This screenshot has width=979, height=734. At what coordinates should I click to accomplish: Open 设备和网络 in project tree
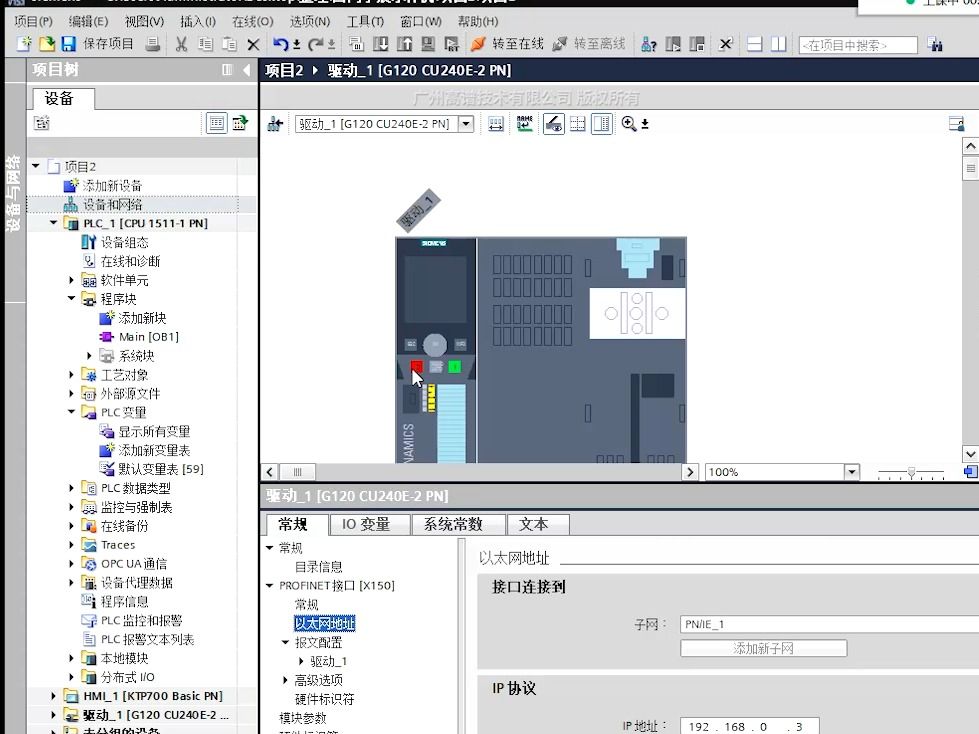(112, 204)
